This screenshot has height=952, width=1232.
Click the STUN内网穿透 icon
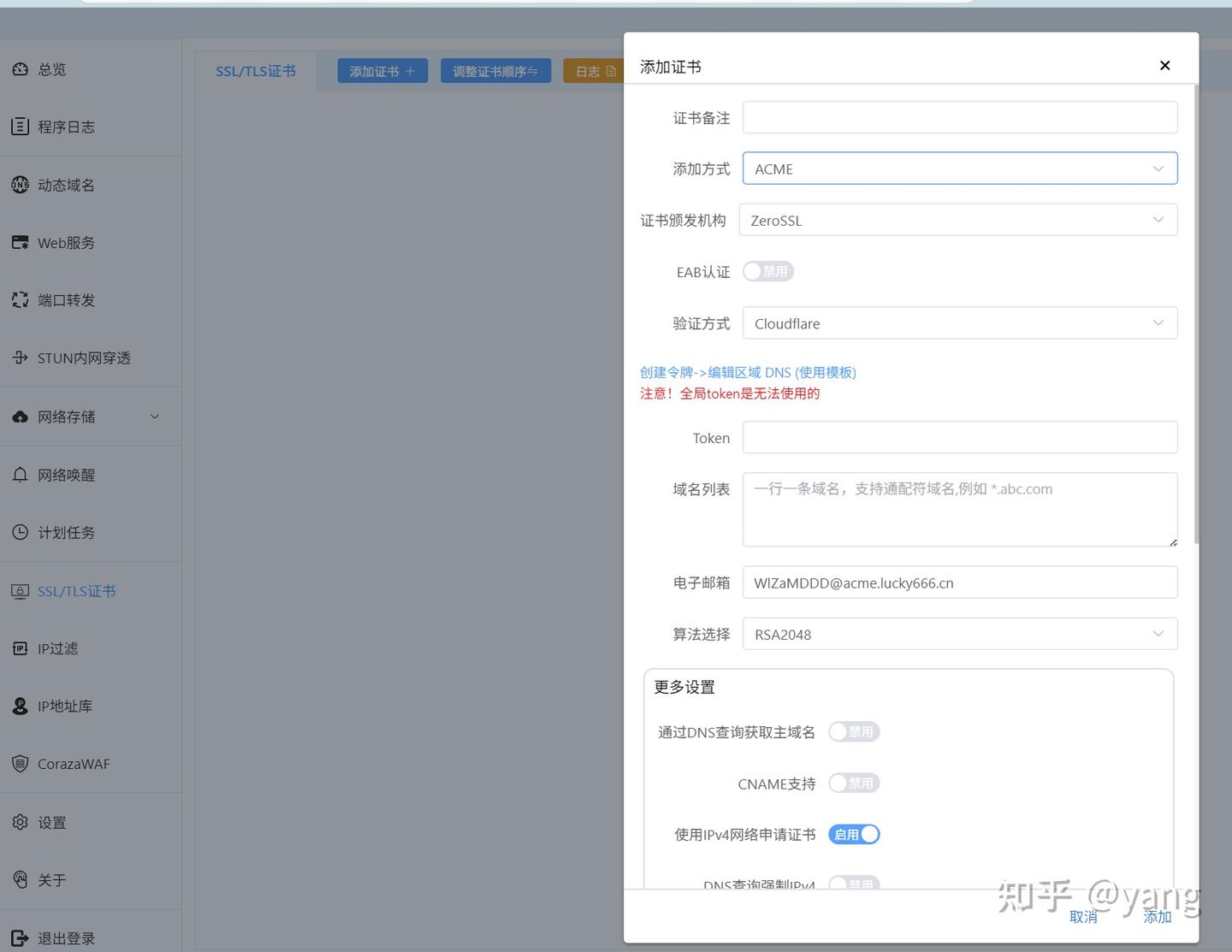pos(21,358)
